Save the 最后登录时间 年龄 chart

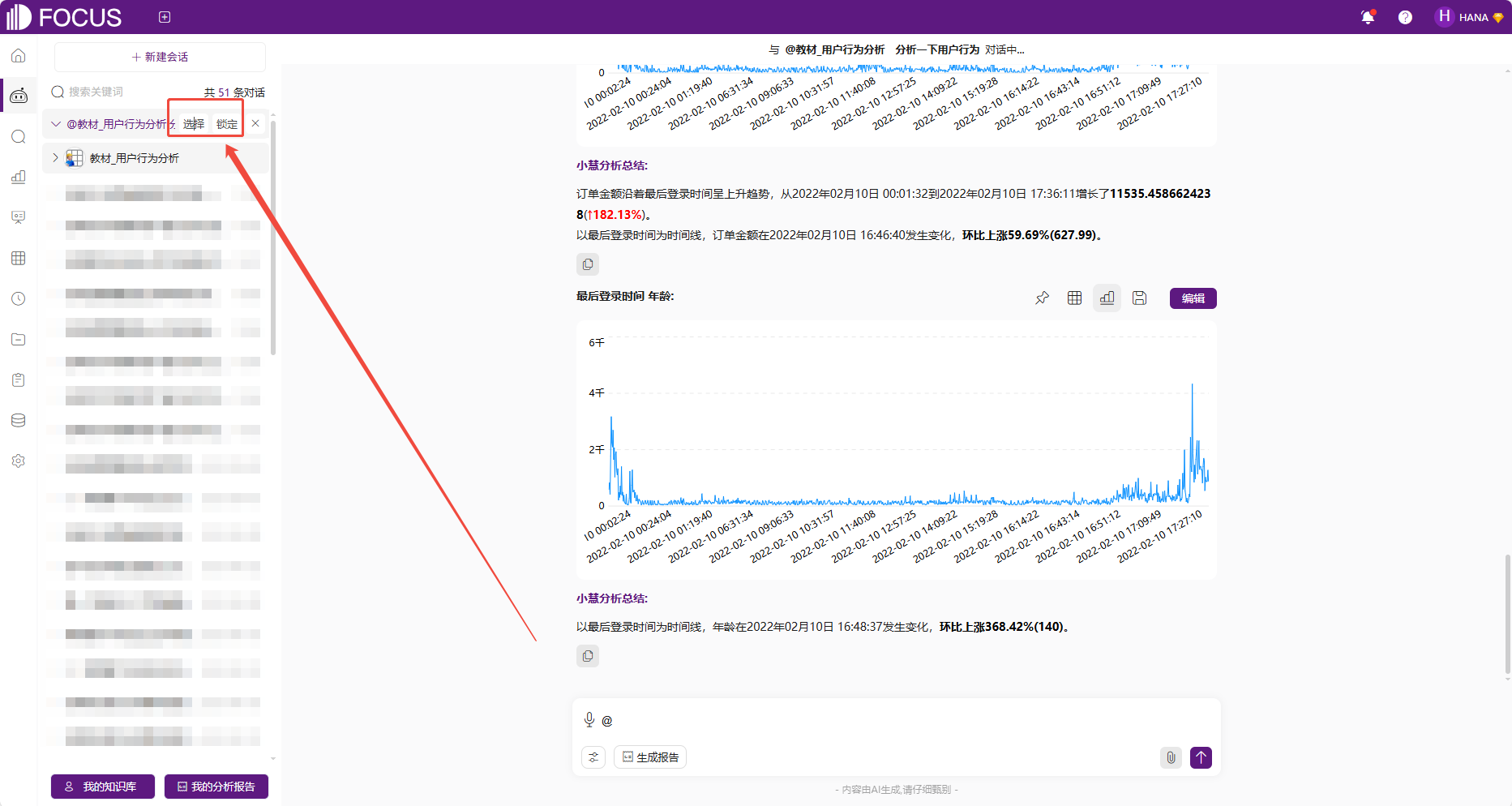pyautogui.click(x=1140, y=298)
